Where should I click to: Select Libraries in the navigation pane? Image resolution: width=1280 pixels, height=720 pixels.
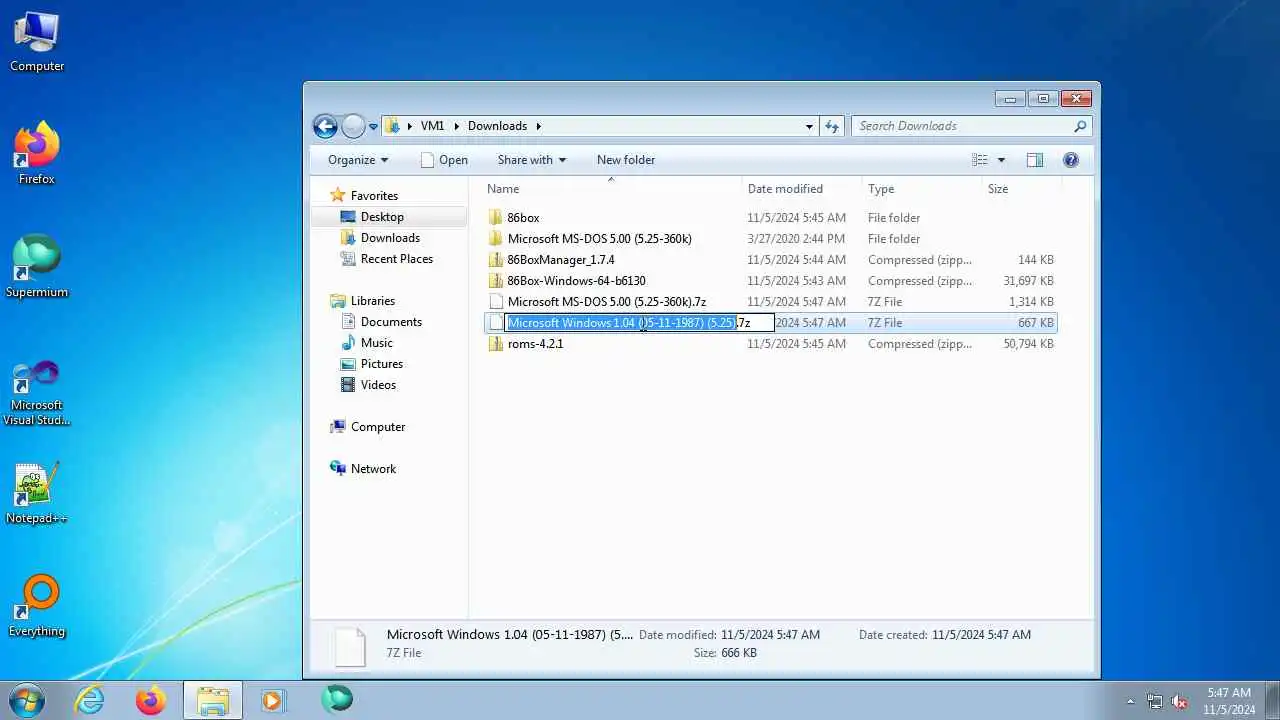pos(372,301)
